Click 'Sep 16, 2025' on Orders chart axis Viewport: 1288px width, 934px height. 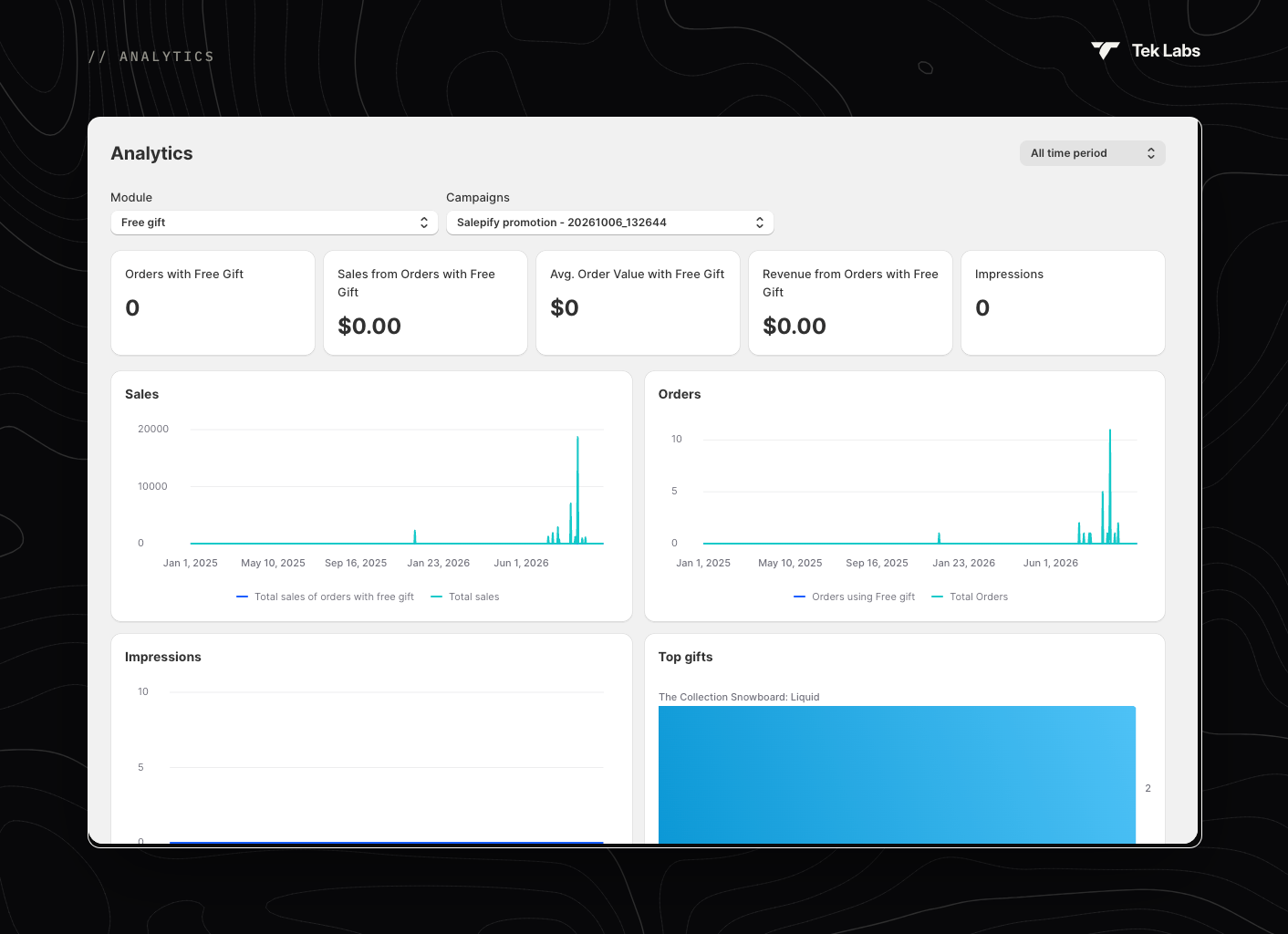coord(877,563)
